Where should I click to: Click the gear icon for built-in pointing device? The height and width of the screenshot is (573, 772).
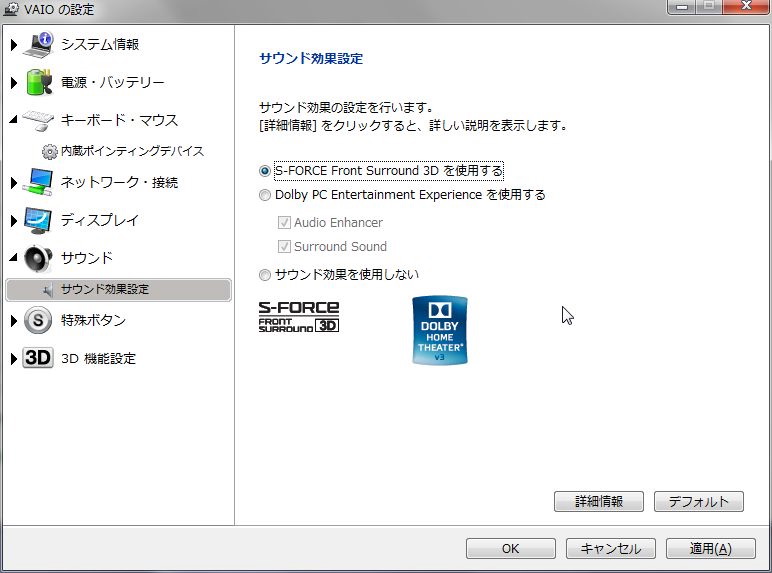tap(49, 152)
